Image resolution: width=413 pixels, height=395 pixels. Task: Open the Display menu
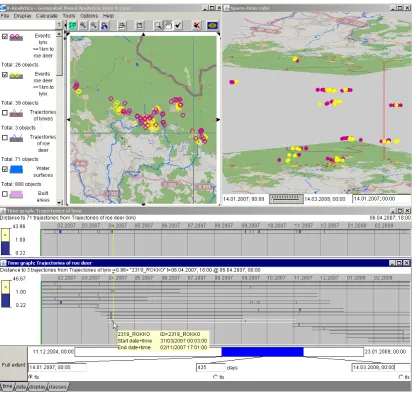22,16
